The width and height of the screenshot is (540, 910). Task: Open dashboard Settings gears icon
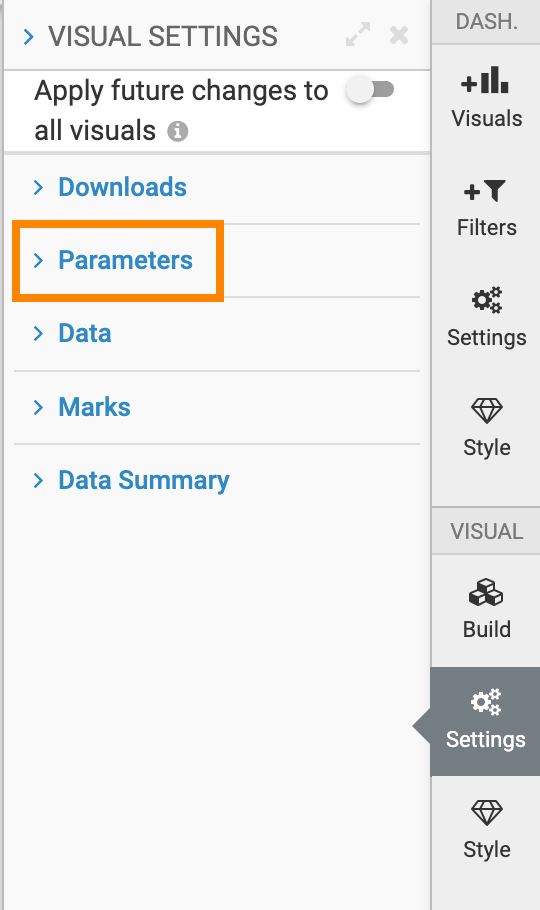click(x=487, y=300)
